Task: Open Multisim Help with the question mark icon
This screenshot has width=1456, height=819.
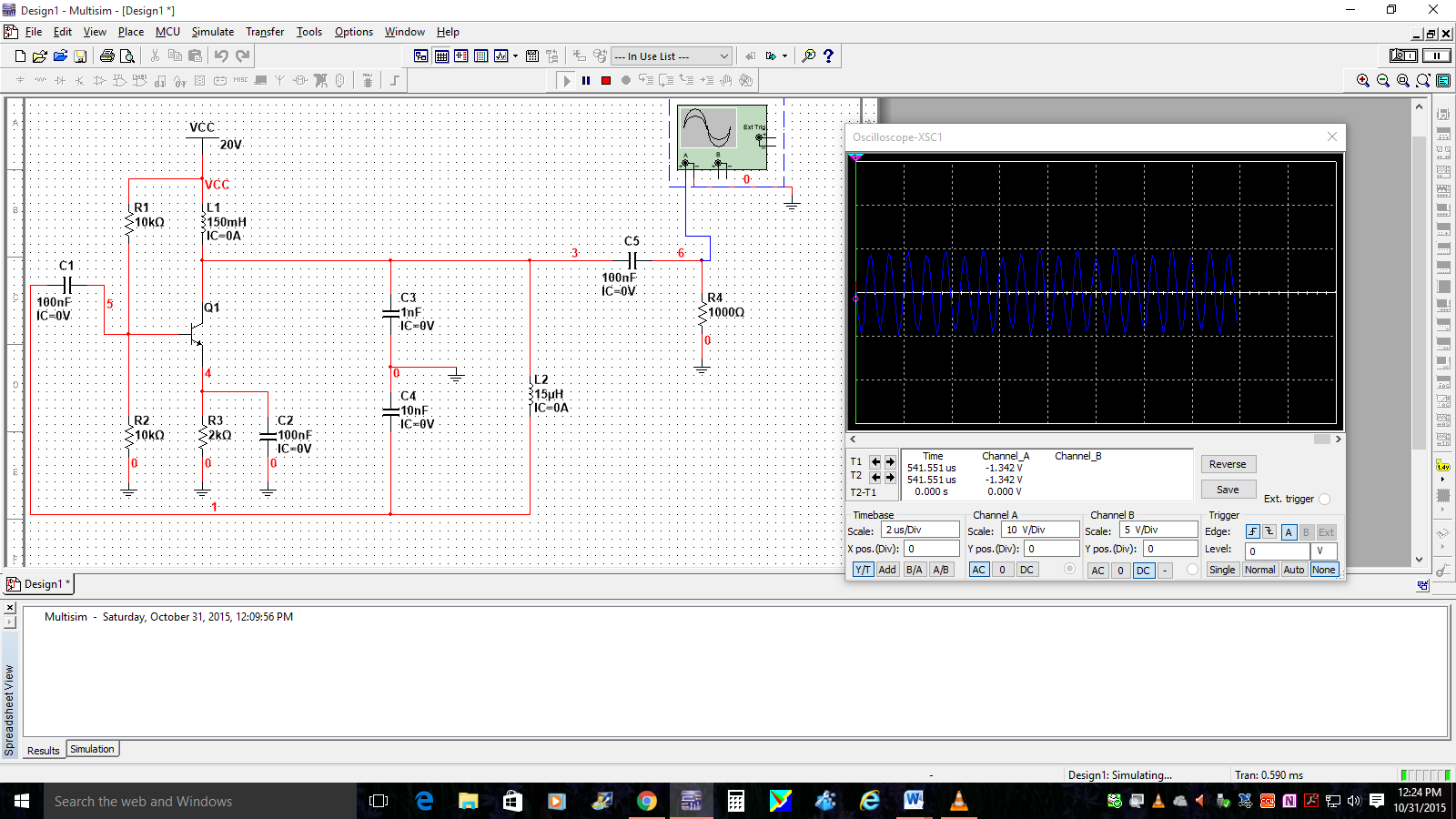Action: (828, 56)
